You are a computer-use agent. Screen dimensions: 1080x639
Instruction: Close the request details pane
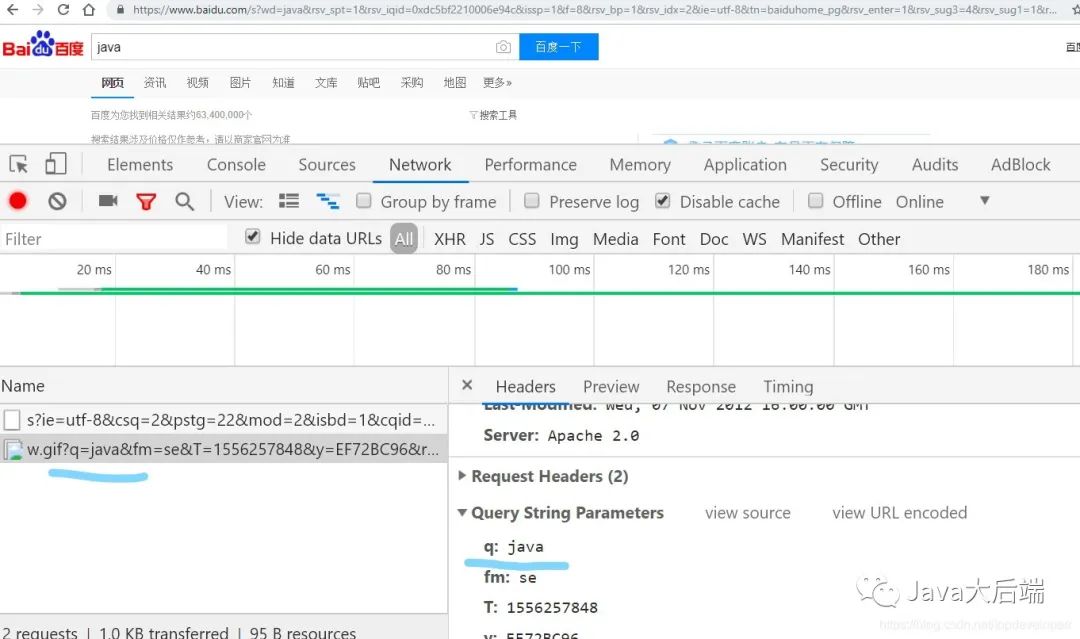[467, 385]
